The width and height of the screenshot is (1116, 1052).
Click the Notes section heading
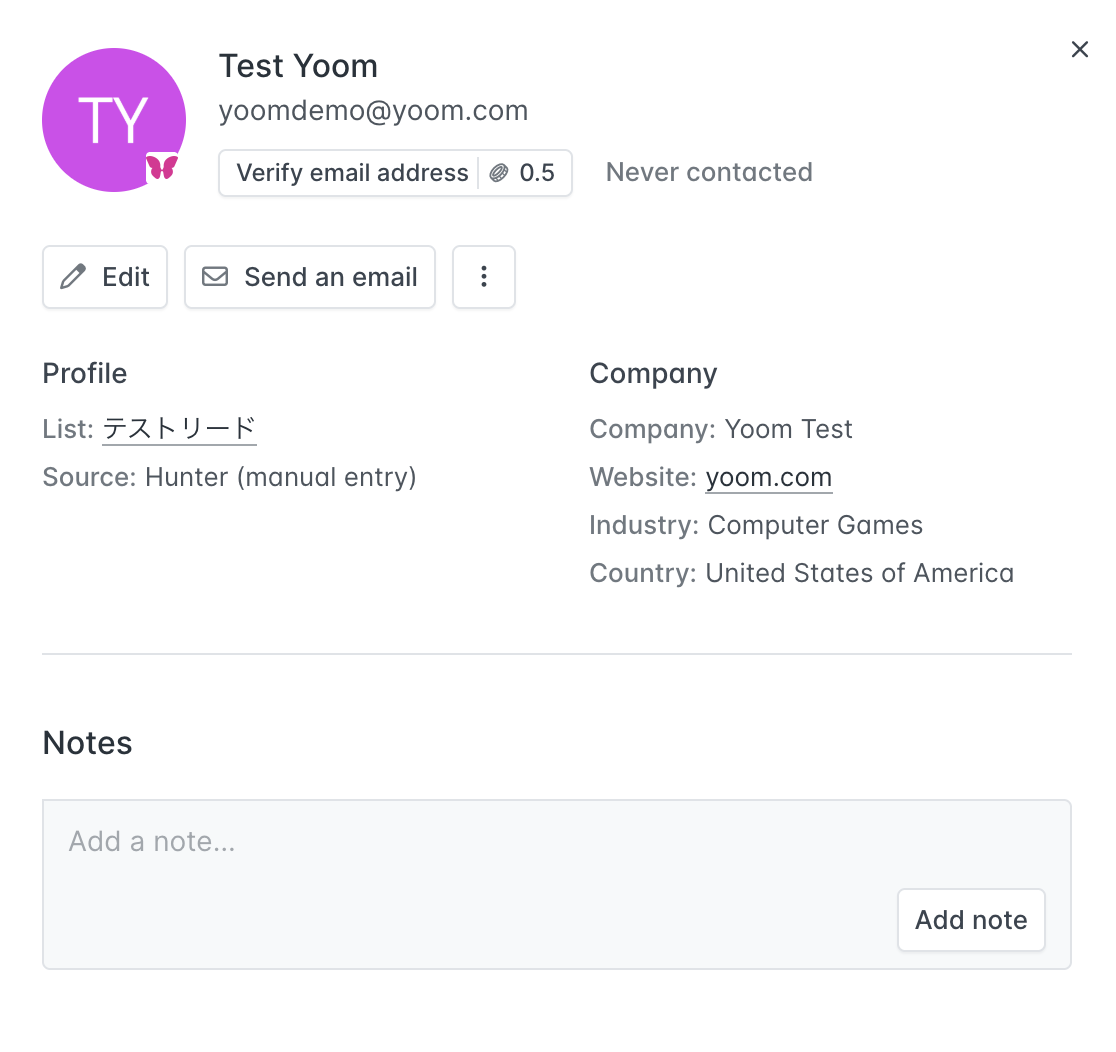click(87, 743)
